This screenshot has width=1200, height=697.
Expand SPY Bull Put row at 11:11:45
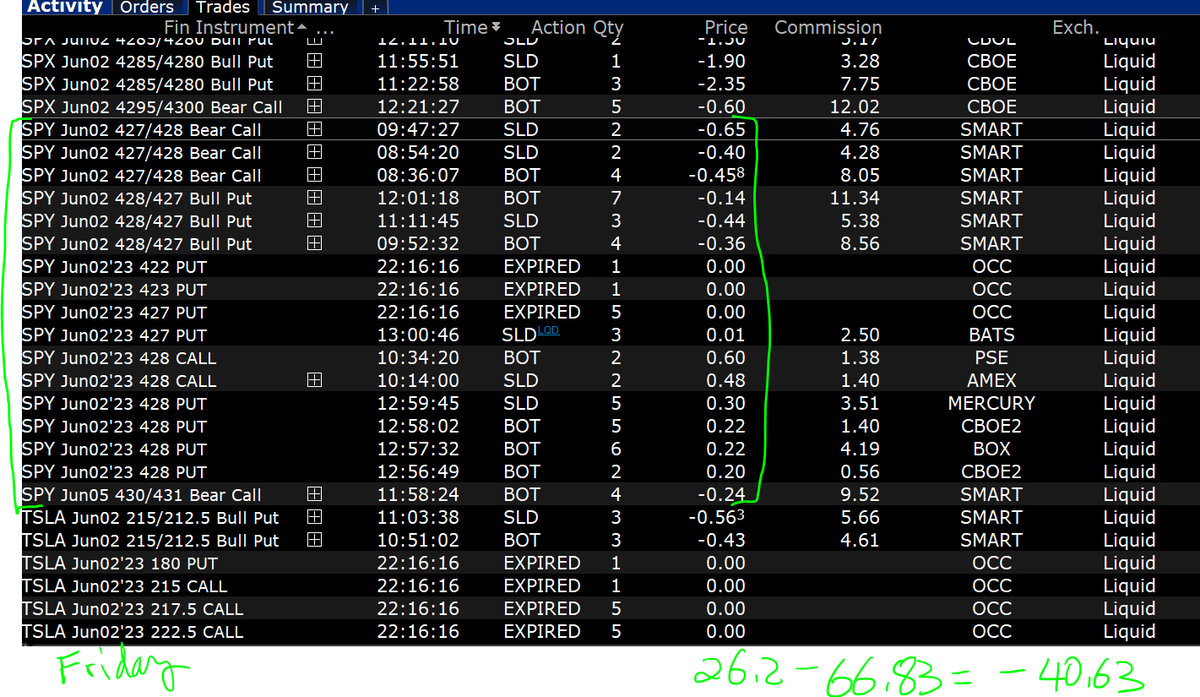pos(314,221)
